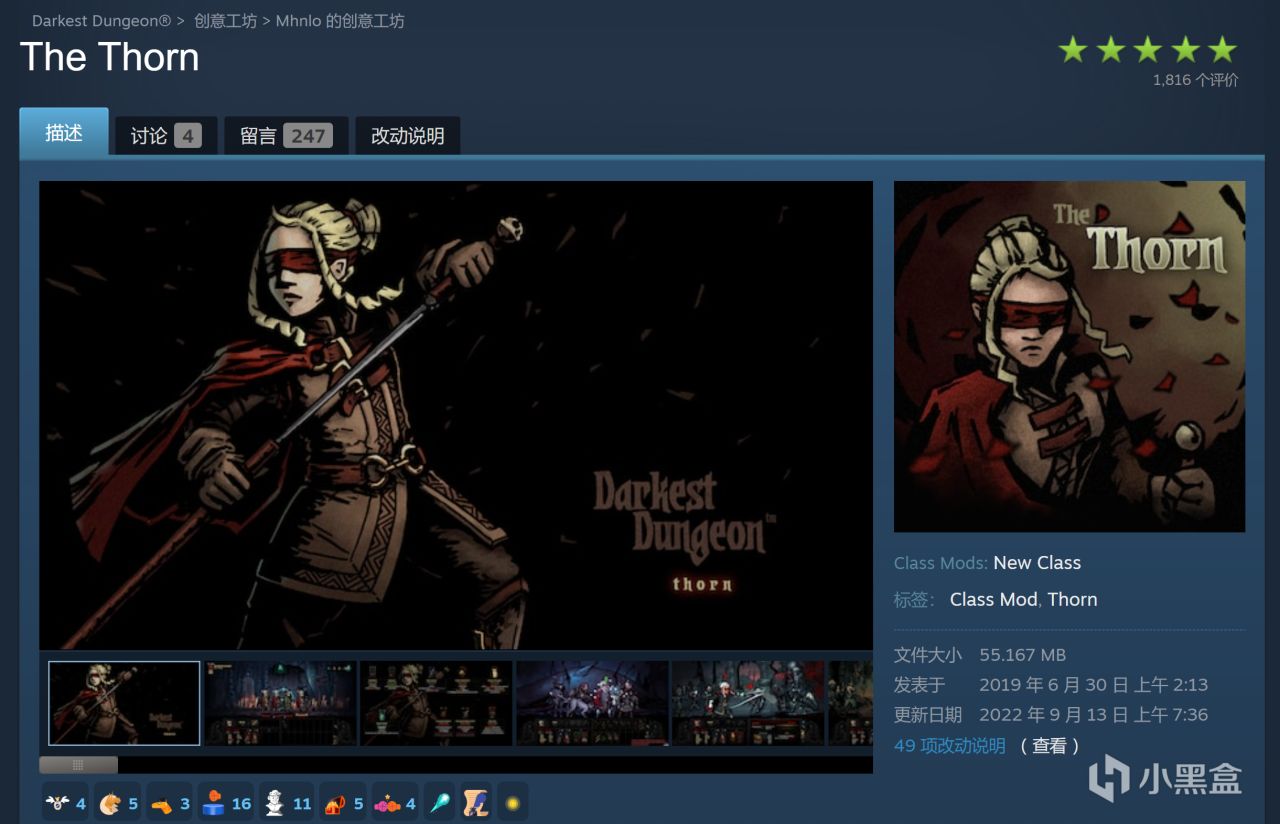Open the 49 项改动说明 link
Image resolution: width=1280 pixels, height=824 pixels.
950,746
